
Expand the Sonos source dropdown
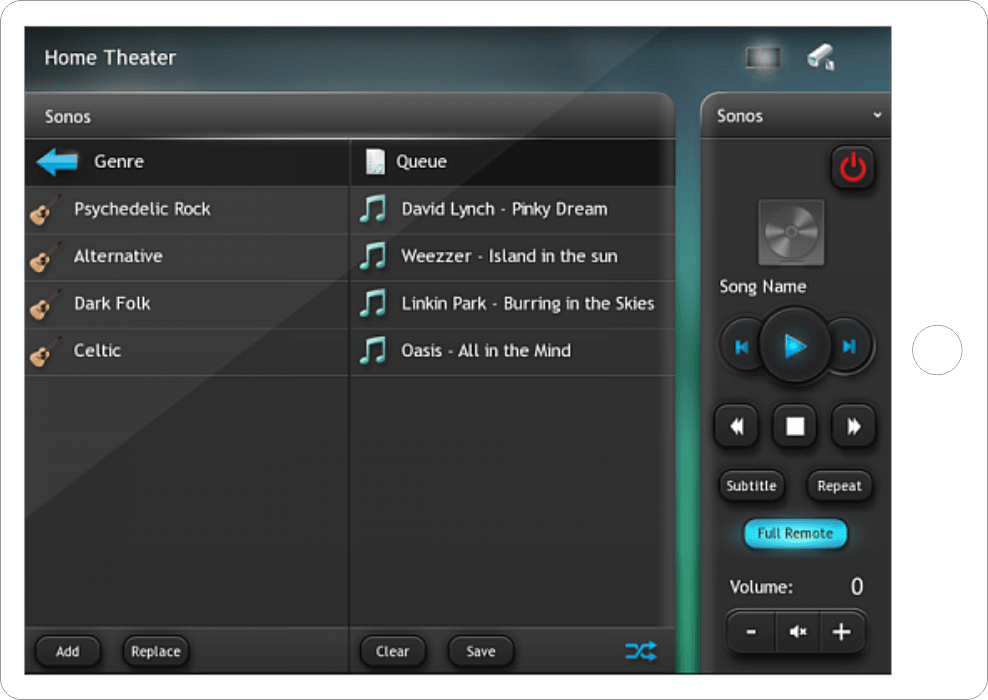tap(877, 116)
